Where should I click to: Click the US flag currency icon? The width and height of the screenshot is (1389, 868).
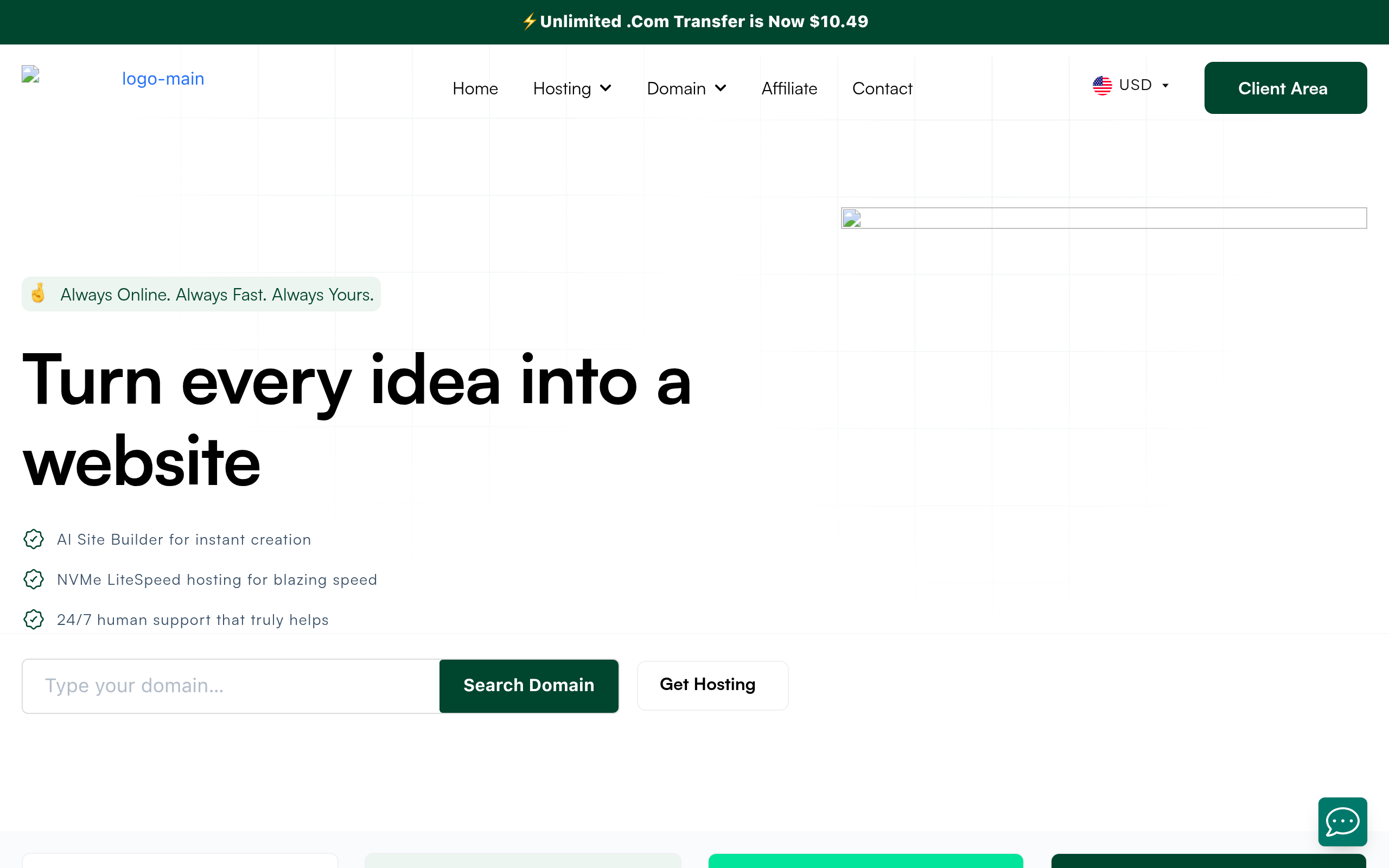coord(1102,86)
